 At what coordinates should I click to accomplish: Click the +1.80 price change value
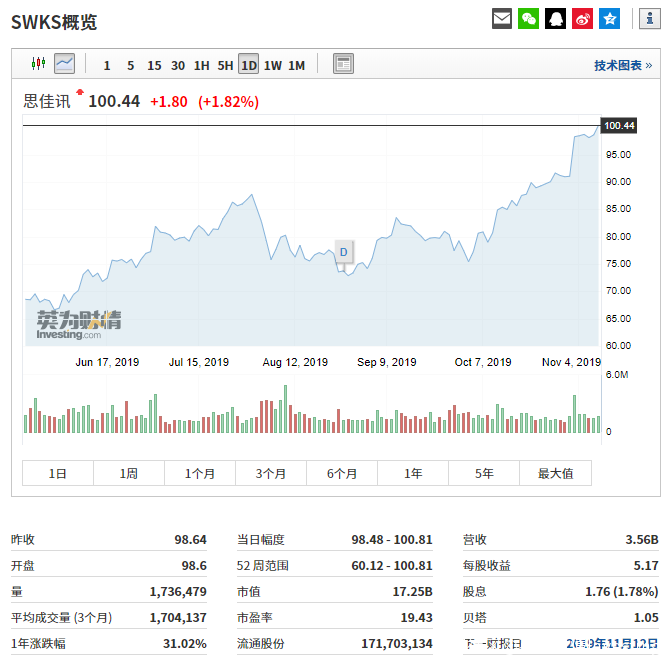168,102
